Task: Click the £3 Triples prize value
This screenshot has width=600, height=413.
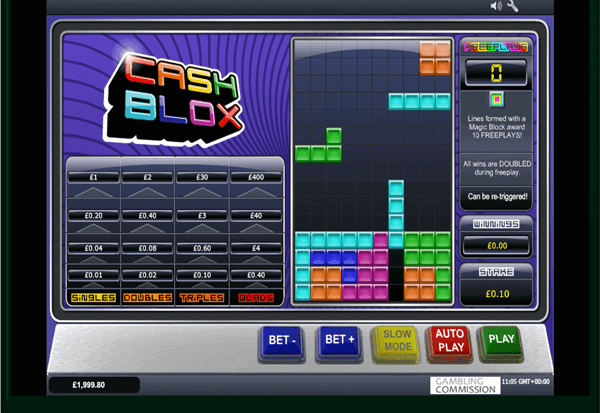Action: tap(202, 215)
